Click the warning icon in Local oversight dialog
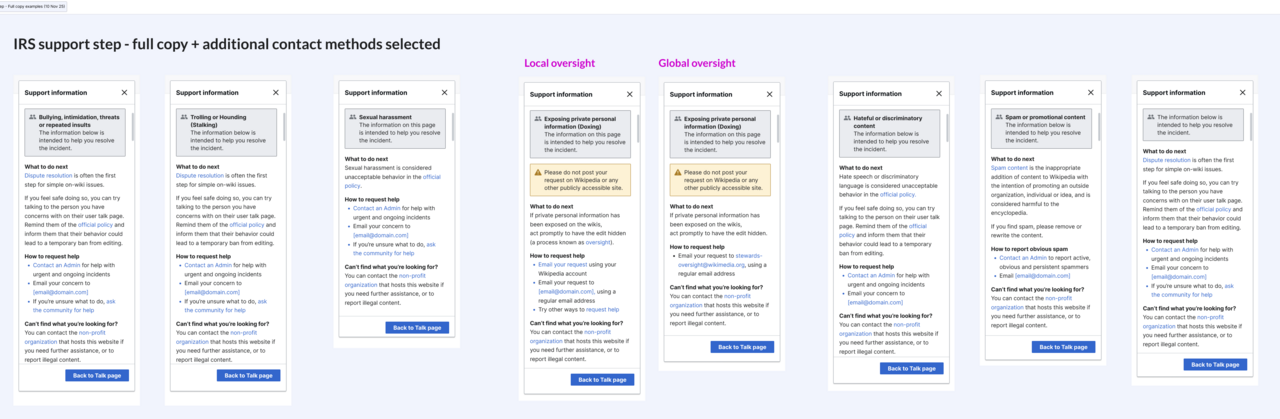The height and width of the screenshot is (419, 1280). click(x=539, y=172)
